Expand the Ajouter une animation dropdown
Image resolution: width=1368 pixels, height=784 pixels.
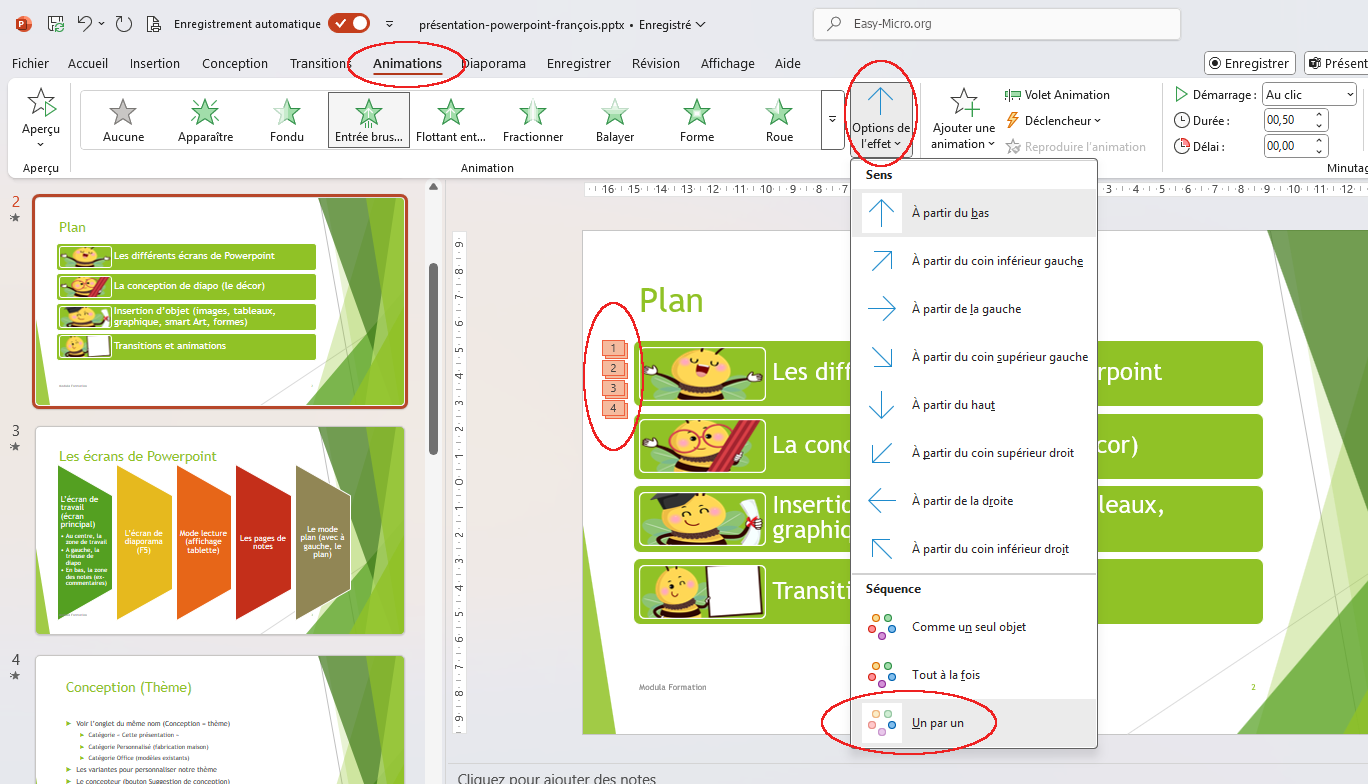pos(963,144)
